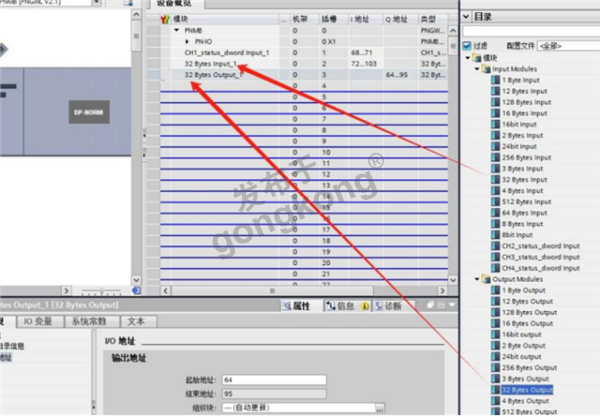
Task: Collapse the catalog panel header chevron
Action: [x=466, y=16]
